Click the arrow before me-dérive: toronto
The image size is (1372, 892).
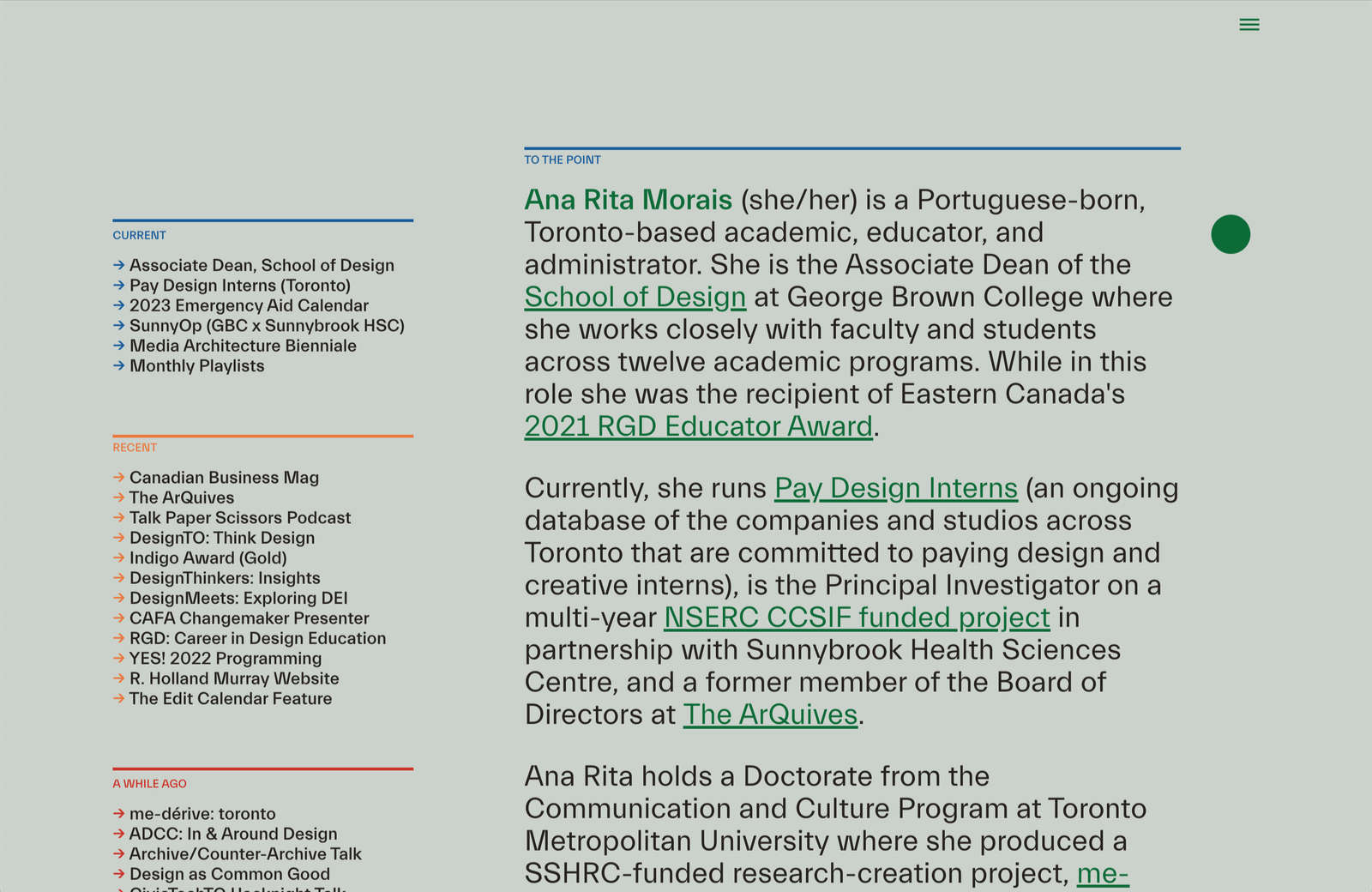pyautogui.click(x=119, y=814)
